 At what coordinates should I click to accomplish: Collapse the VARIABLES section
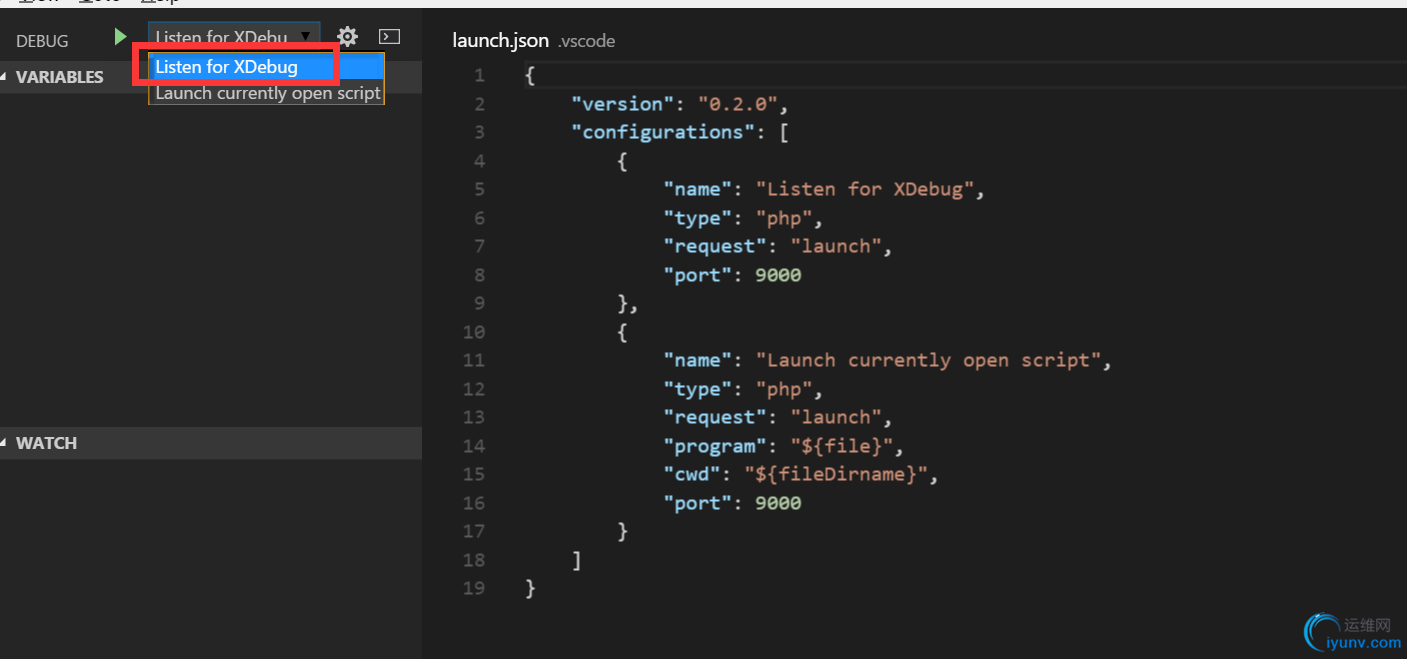pyautogui.click(x=211, y=77)
